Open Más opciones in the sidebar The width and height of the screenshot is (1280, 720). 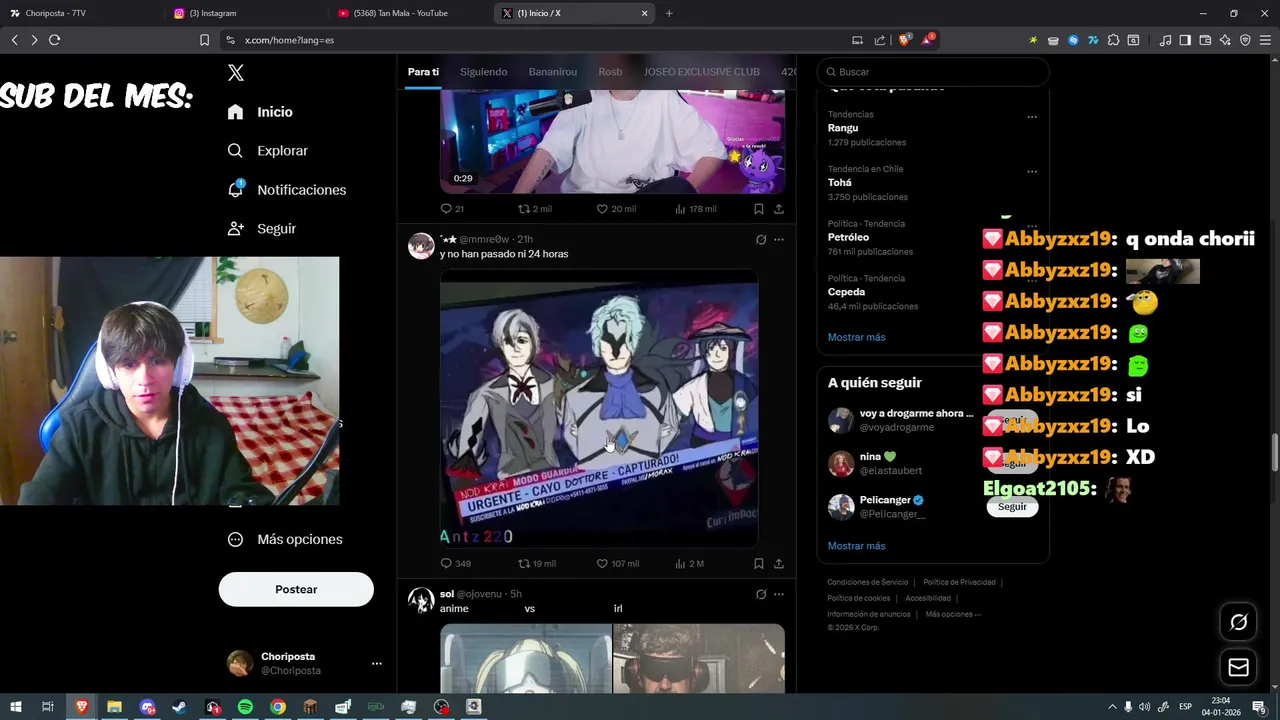coord(285,539)
